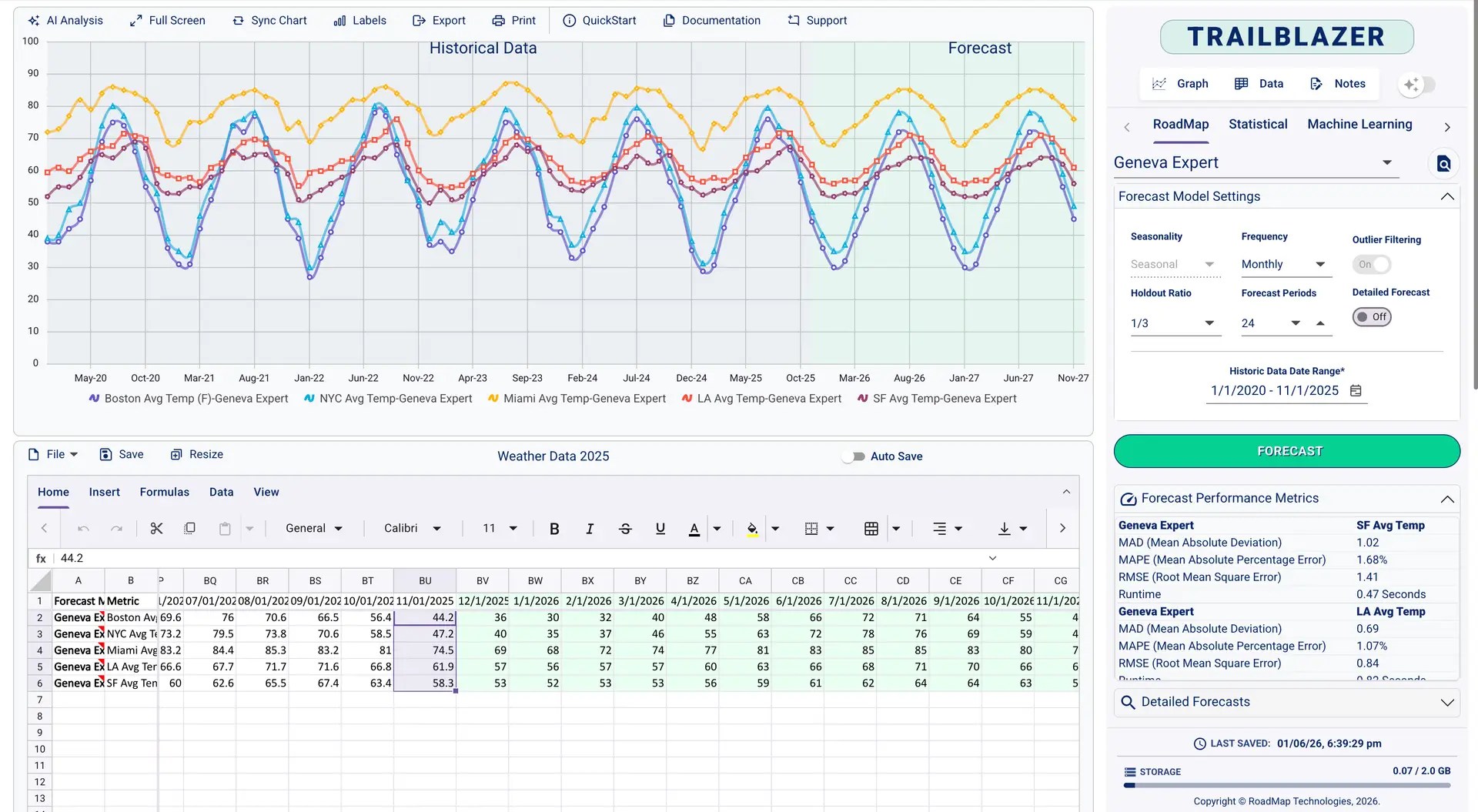Toggle Auto Save in the spreadsheet header
The image size is (1478, 812).
point(853,456)
